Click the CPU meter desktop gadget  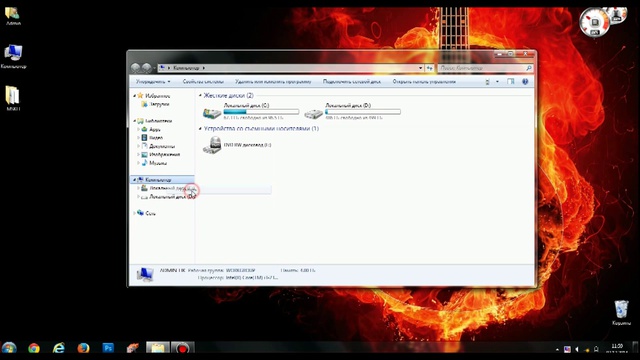pyautogui.click(x=594, y=22)
